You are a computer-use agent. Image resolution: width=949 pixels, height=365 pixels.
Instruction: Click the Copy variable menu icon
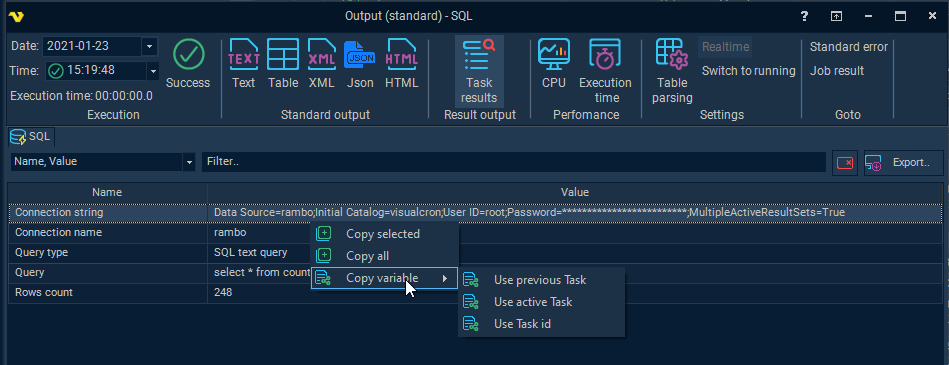324,278
